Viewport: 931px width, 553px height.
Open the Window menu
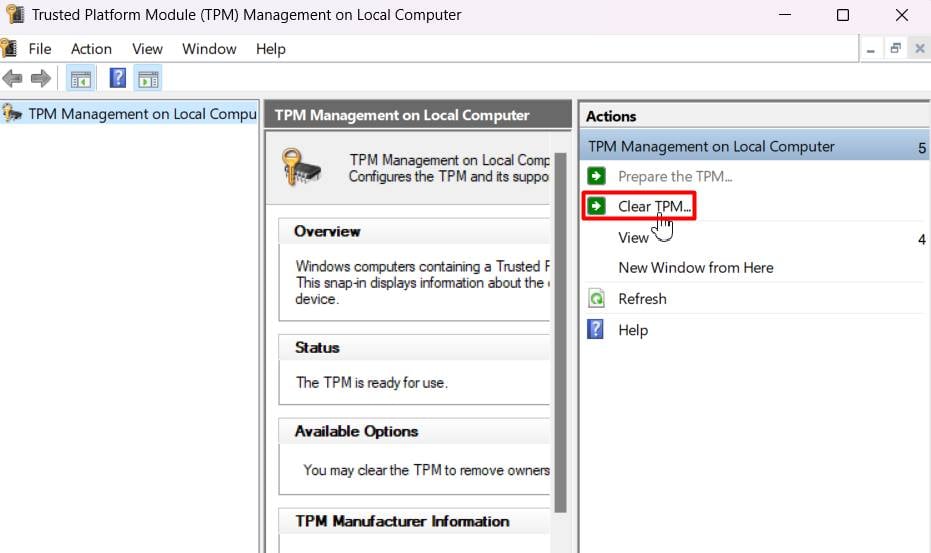coord(209,49)
